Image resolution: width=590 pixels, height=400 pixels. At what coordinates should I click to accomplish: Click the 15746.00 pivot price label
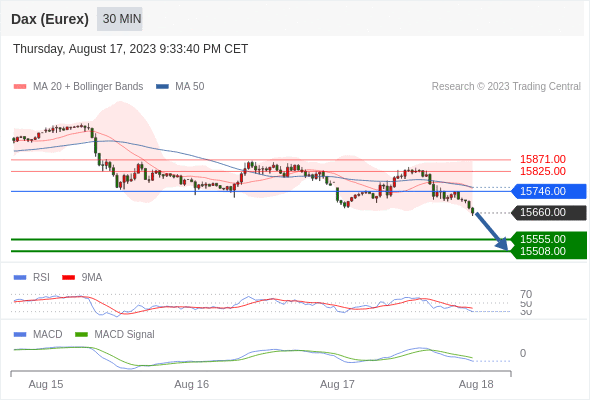click(549, 191)
